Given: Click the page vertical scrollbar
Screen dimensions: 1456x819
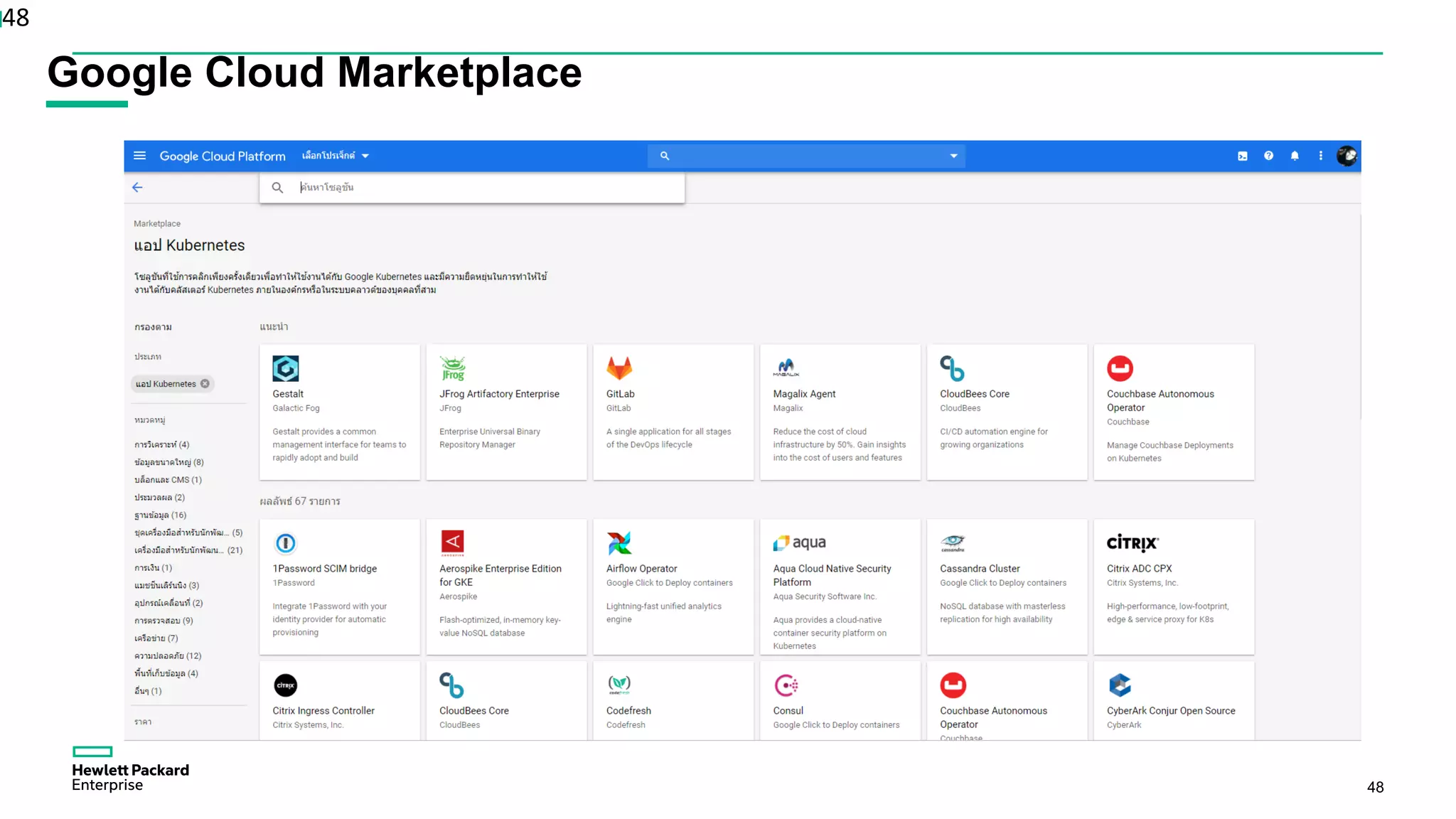Looking at the screenshot, I should [1360, 316].
